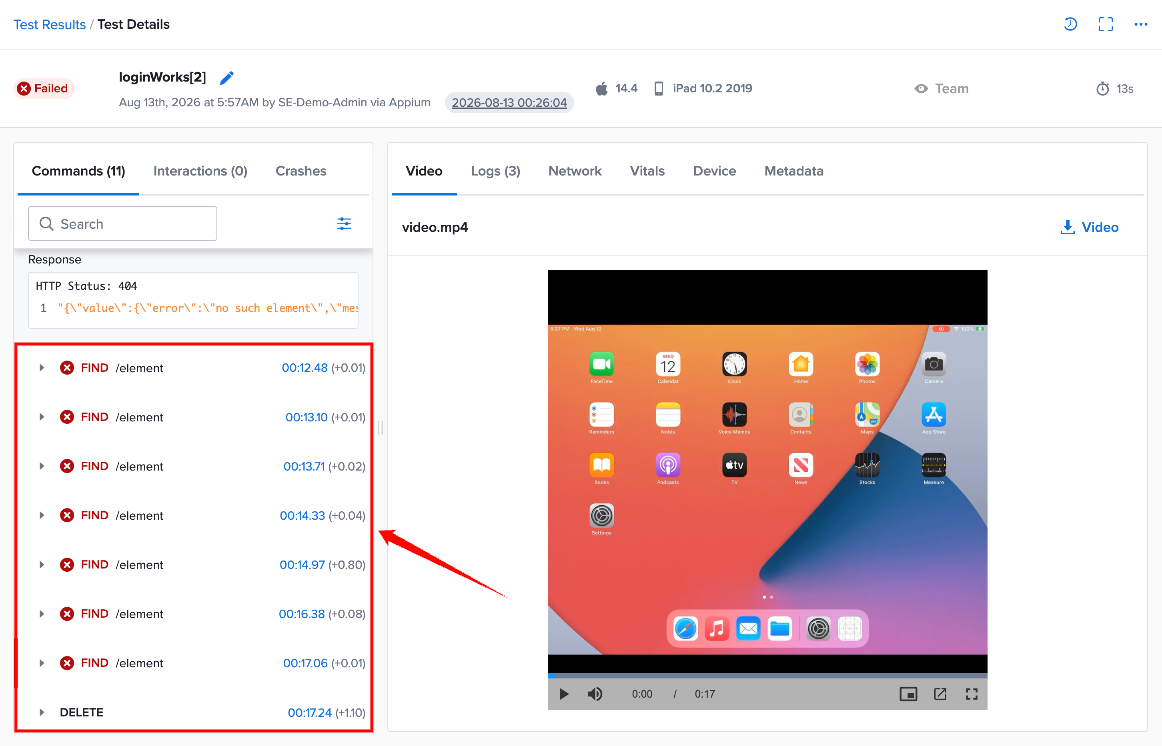Play the video recording
1162x746 pixels.
coord(564,694)
